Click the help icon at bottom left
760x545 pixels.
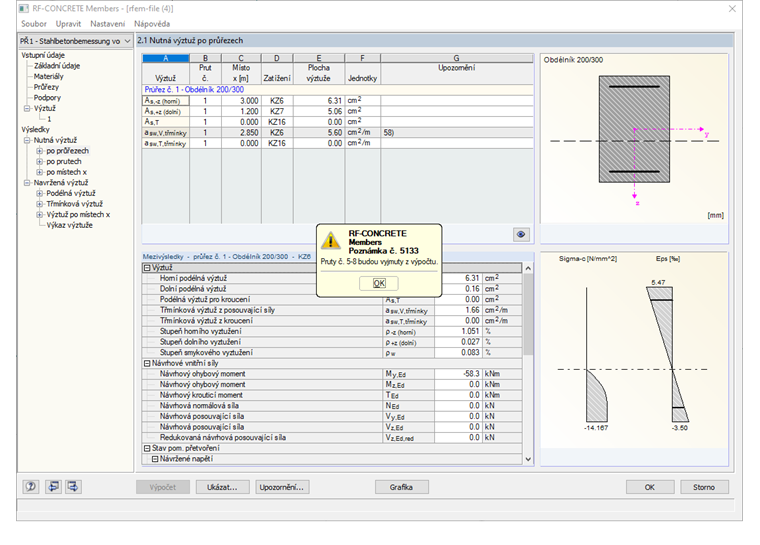(x=31, y=487)
